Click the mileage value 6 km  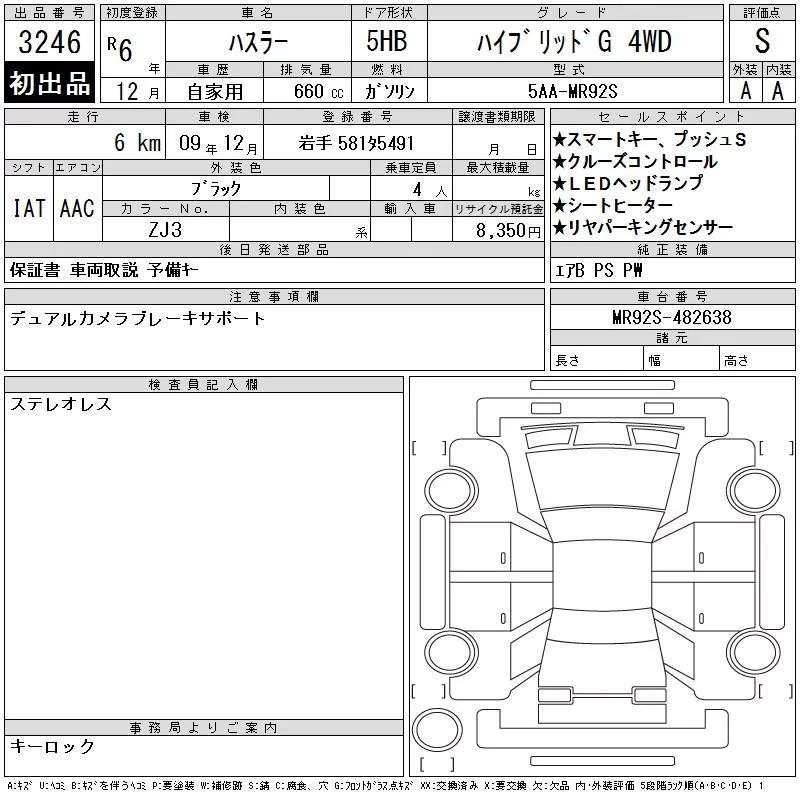pos(137,142)
